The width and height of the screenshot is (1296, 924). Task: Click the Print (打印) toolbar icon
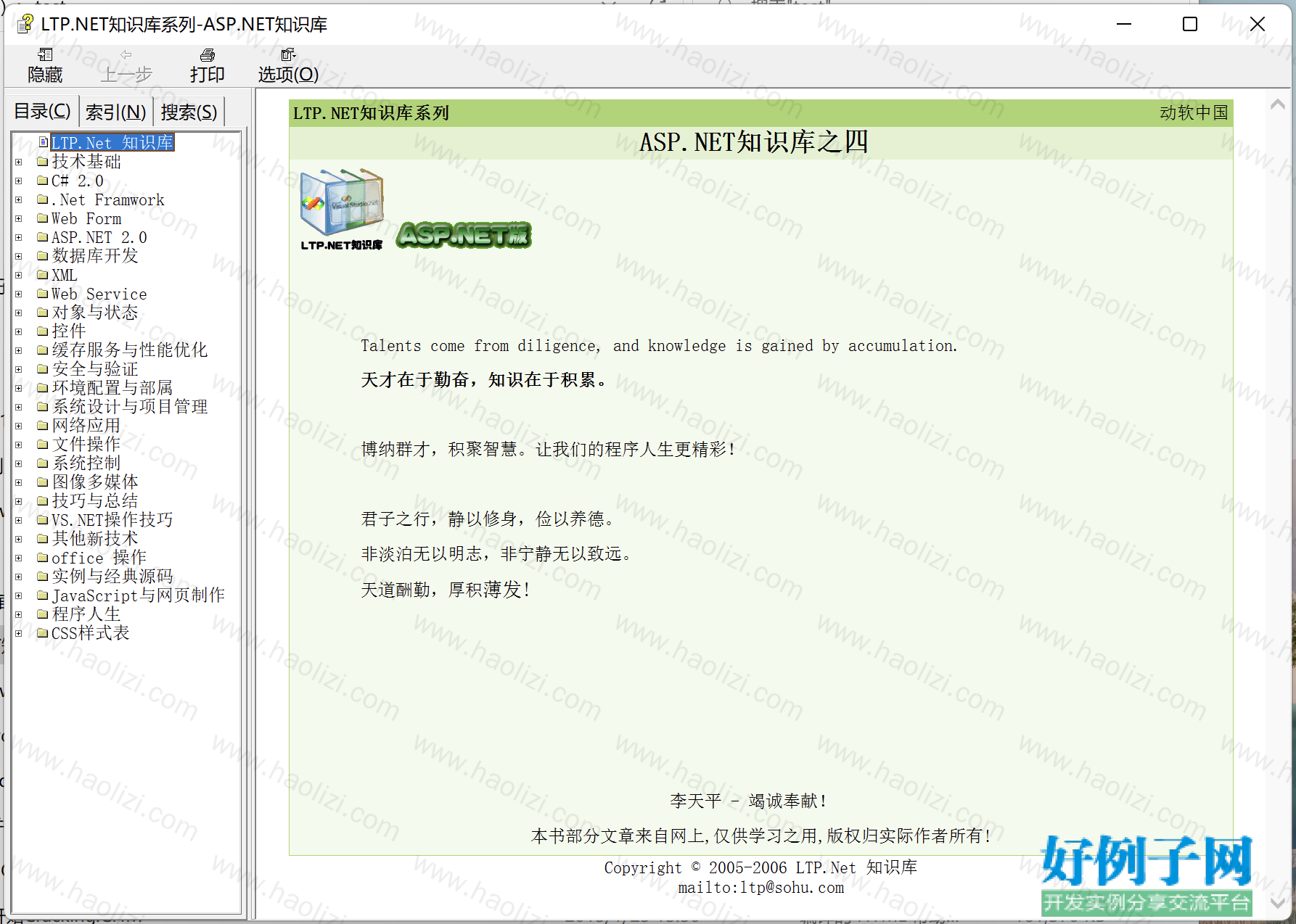pyautogui.click(x=208, y=55)
